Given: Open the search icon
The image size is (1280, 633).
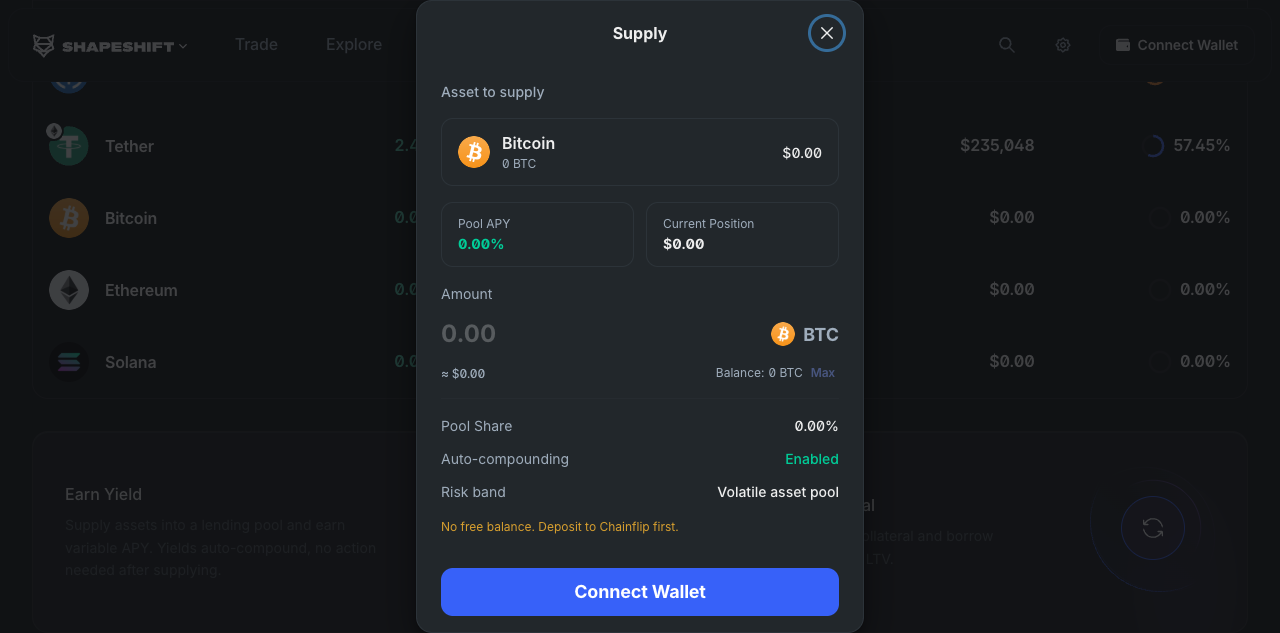Looking at the screenshot, I should tap(1006, 45).
